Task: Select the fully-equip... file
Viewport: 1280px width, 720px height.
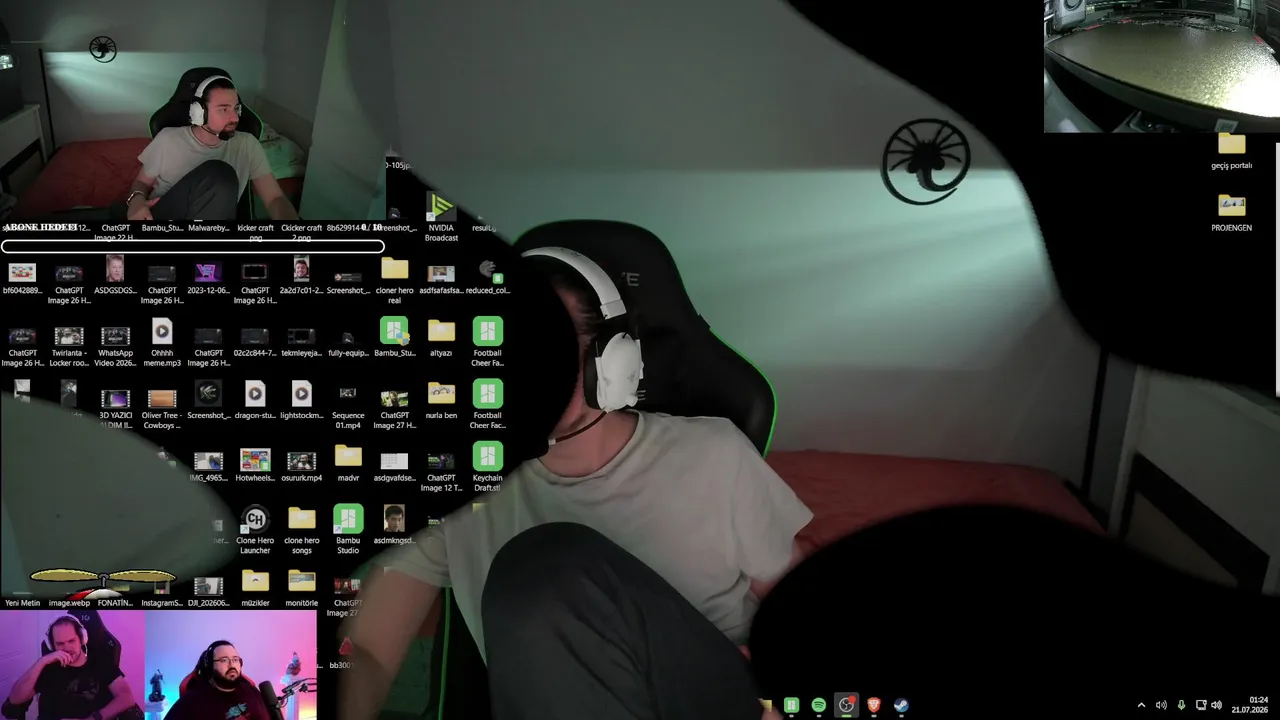Action: click(x=348, y=341)
